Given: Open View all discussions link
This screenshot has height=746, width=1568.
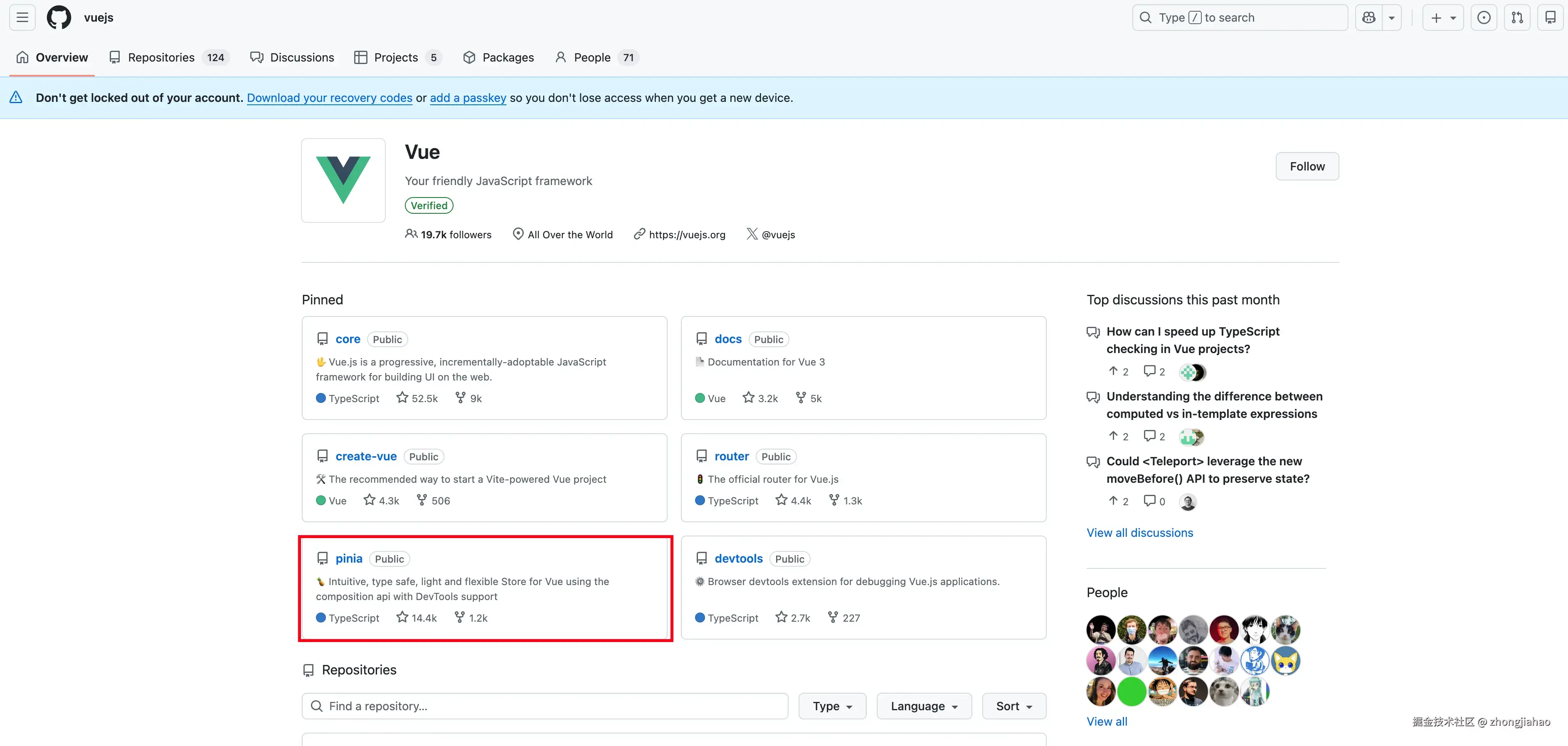Looking at the screenshot, I should 1139,533.
